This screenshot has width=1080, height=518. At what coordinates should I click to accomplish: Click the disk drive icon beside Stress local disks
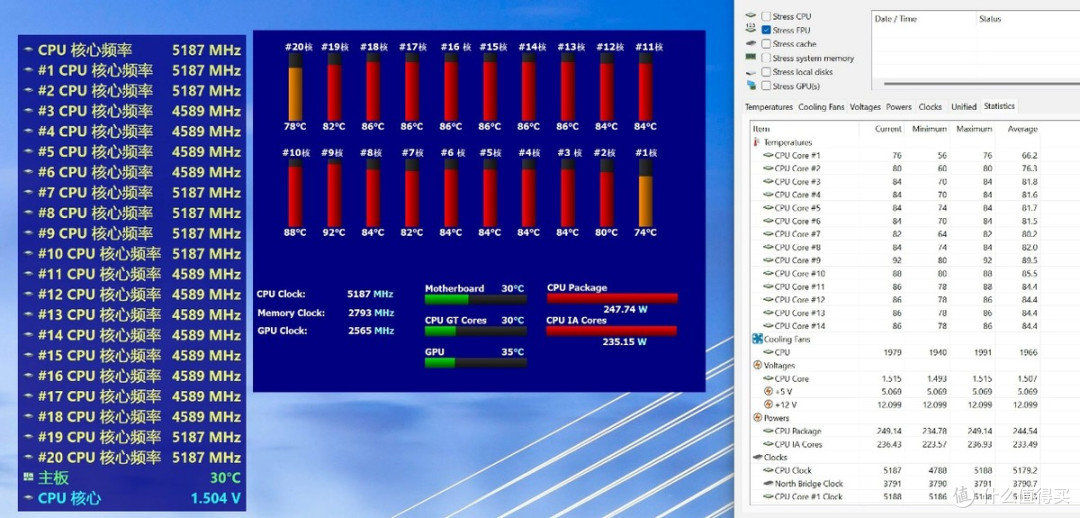[x=751, y=72]
